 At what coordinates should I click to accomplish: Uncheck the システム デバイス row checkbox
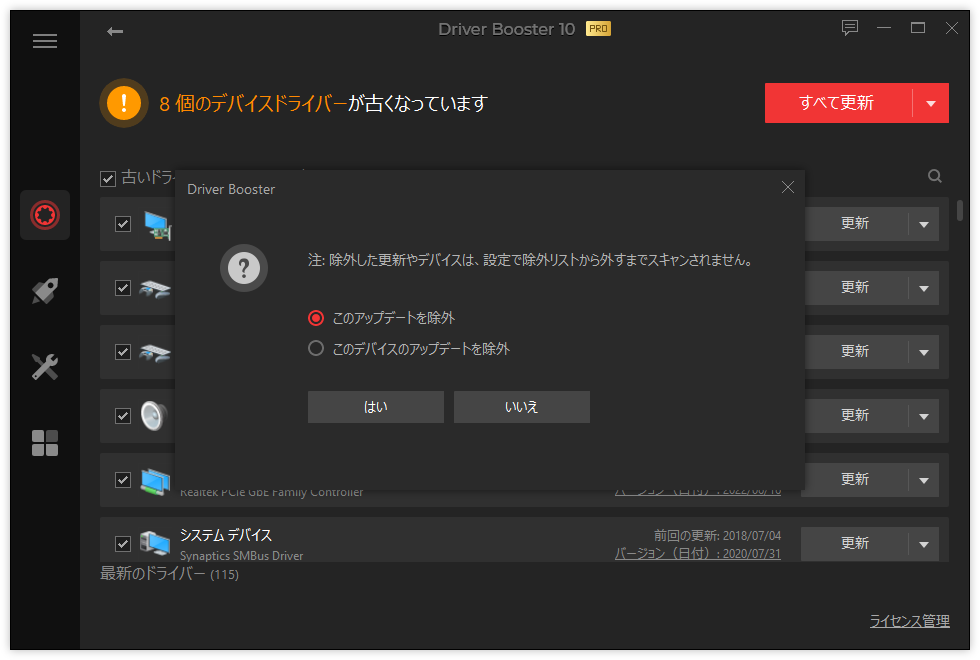(123, 544)
